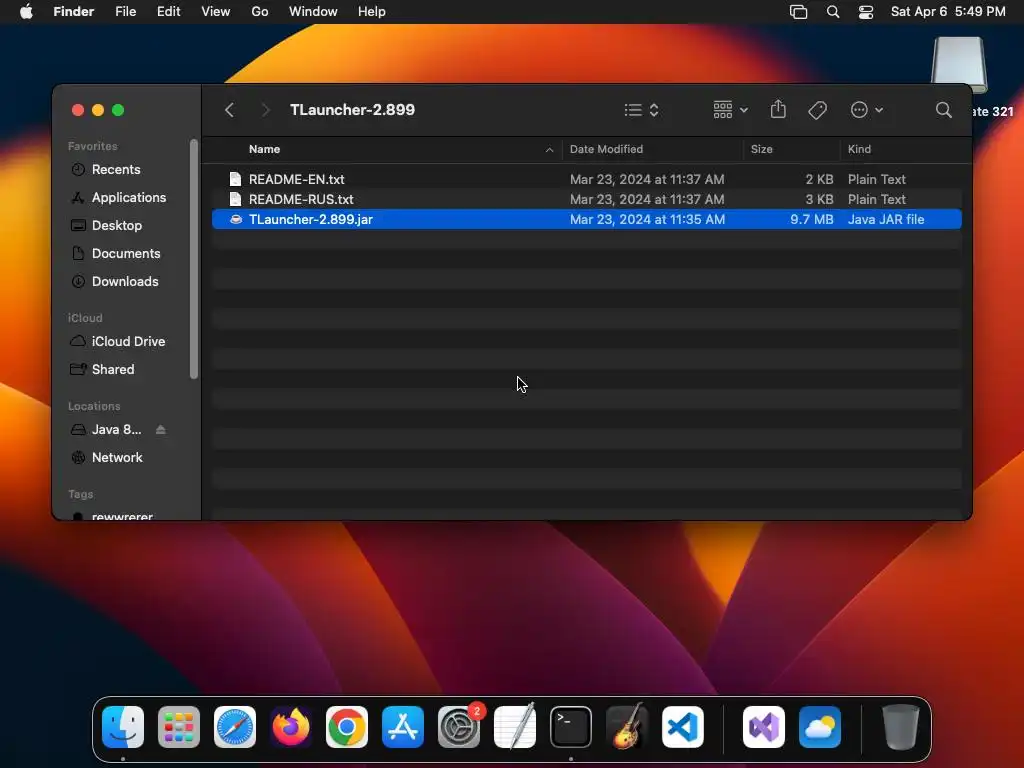Launch Firefox from the Dock
1024x768 pixels.
(291, 727)
